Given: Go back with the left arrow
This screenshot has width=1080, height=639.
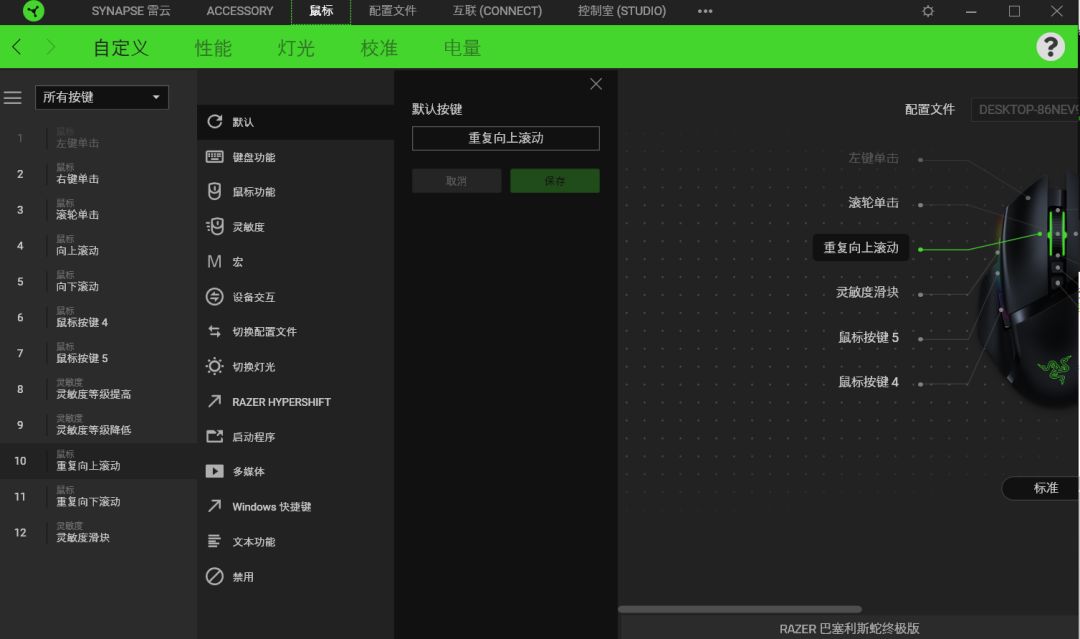Looking at the screenshot, I should click(17, 47).
